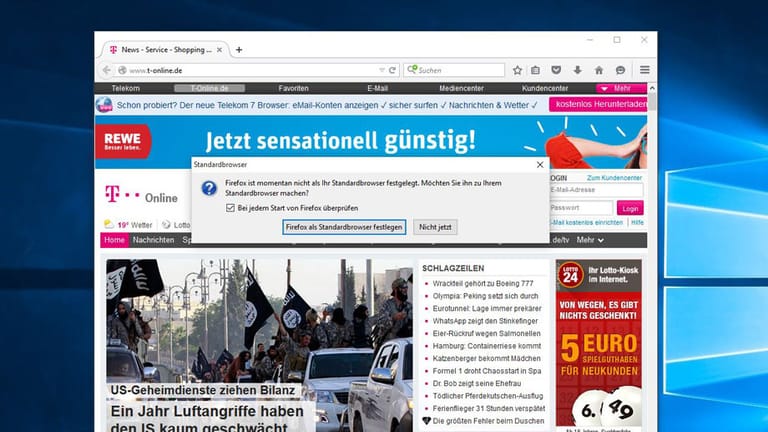This screenshot has height=432, width=768.
Task: Close the News - Service - Shopping tab
Action: (x=219, y=49)
